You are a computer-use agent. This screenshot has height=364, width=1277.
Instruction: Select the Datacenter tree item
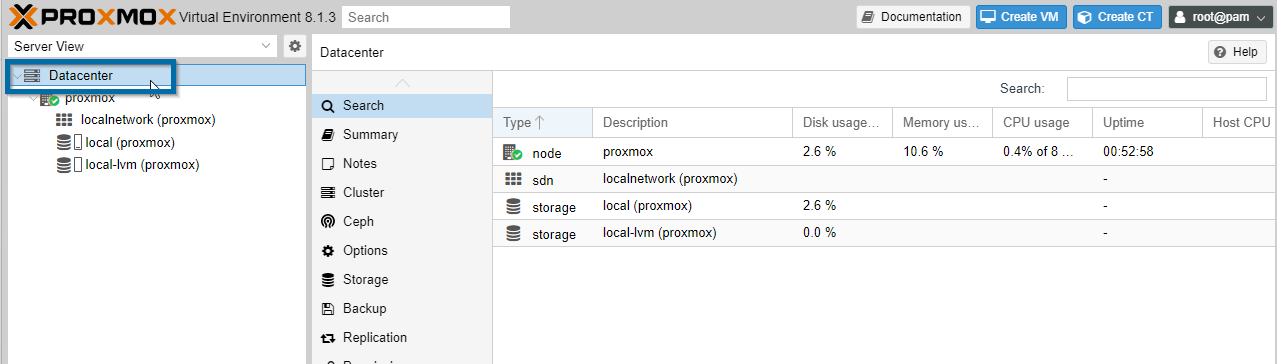[x=158, y=75]
